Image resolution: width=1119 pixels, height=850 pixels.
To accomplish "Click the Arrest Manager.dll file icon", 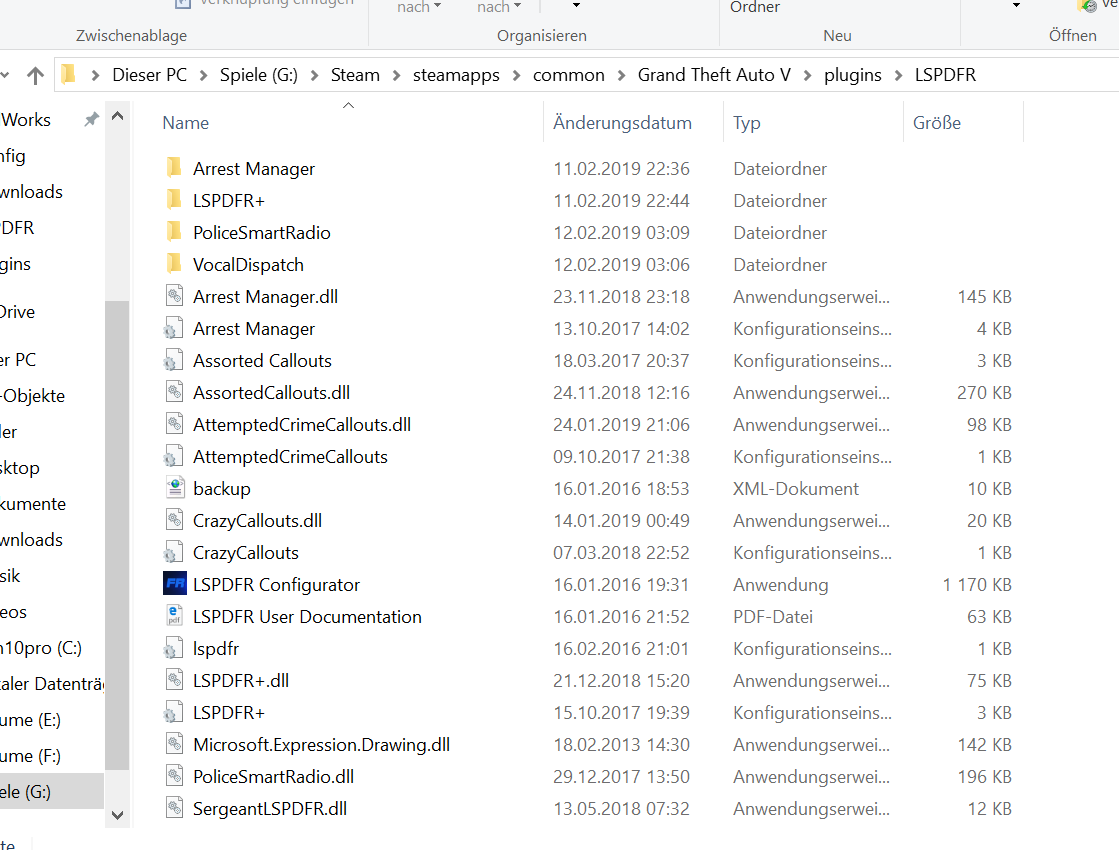I will pos(174,296).
